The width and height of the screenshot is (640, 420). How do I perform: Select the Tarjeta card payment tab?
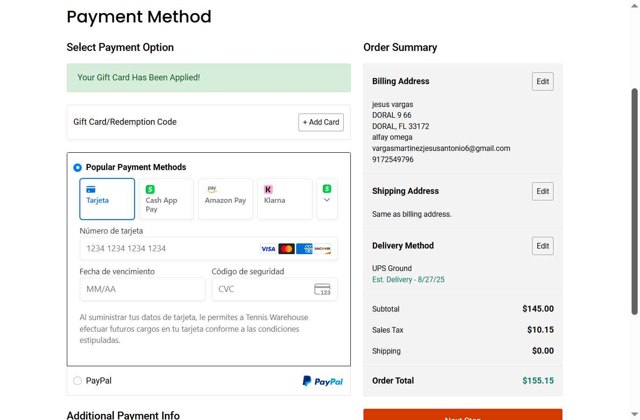pyautogui.click(x=107, y=199)
